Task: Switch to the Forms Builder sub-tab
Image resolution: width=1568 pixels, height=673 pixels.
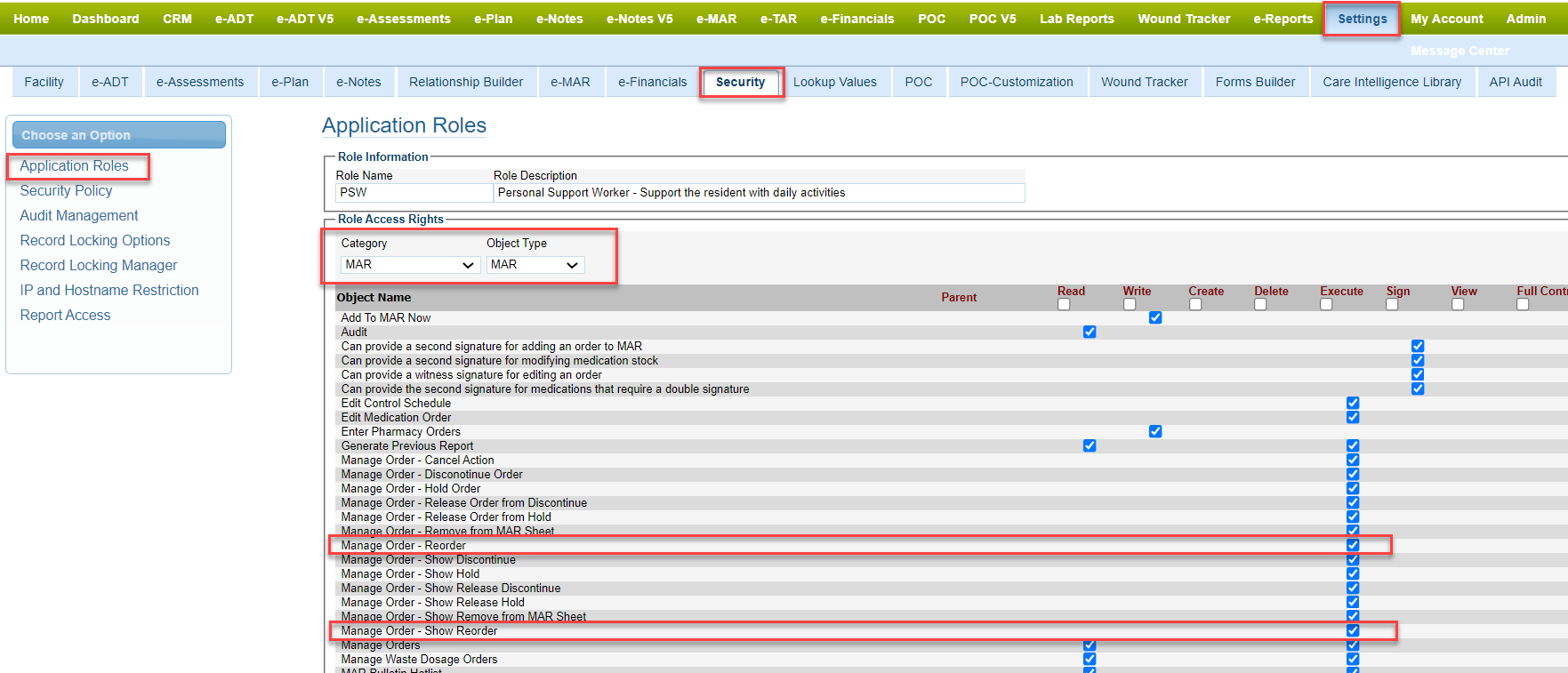Action: click(1255, 82)
